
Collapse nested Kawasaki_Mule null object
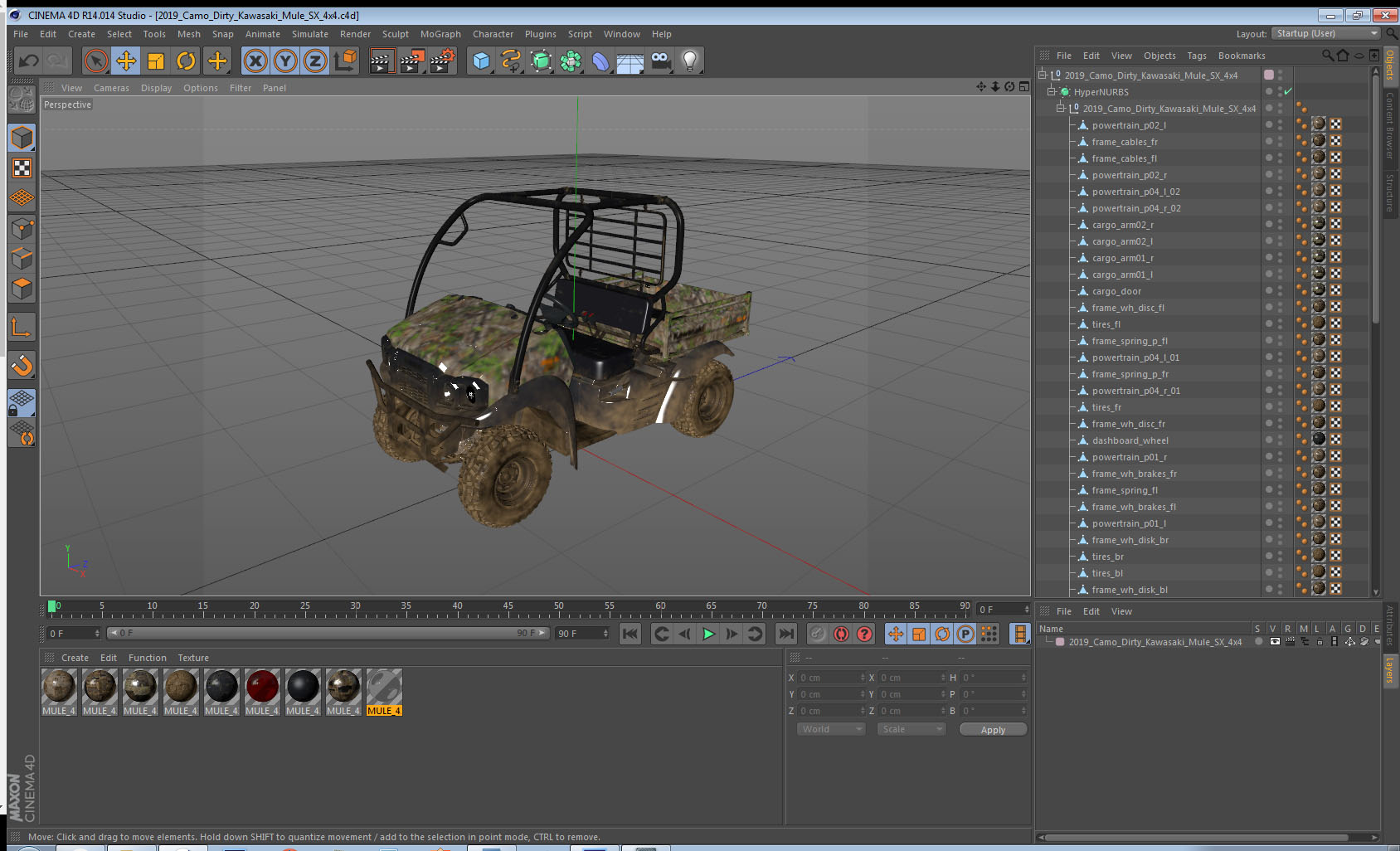pos(1061,108)
